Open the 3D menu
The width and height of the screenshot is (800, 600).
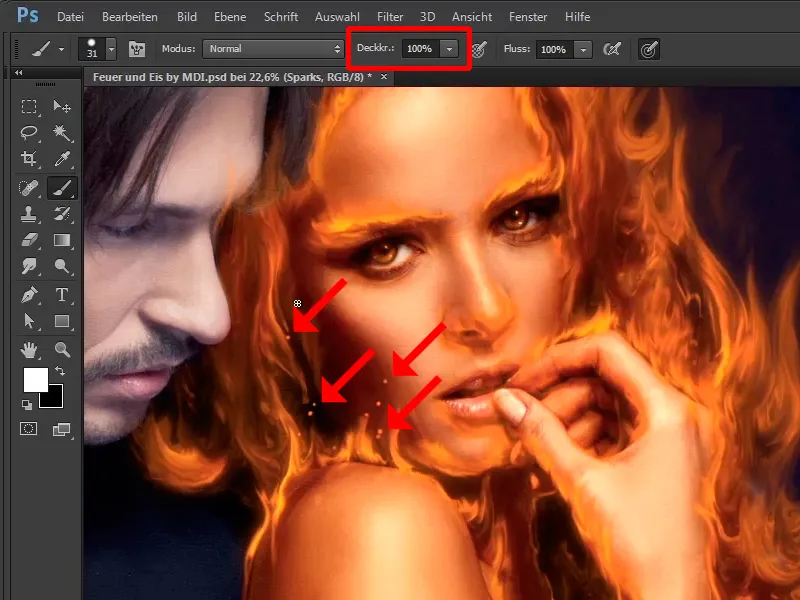click(x=428, y=17)
